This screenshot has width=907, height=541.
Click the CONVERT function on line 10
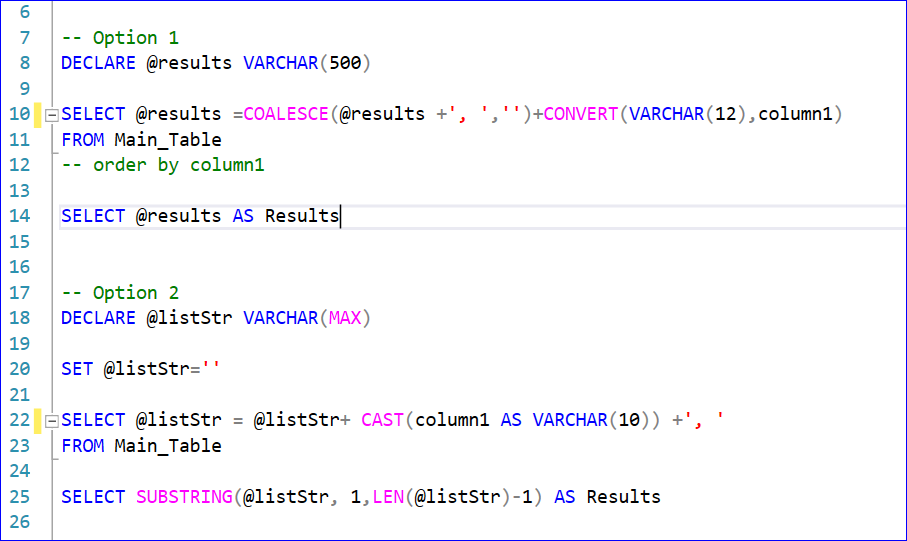click(x=581, y=114)
